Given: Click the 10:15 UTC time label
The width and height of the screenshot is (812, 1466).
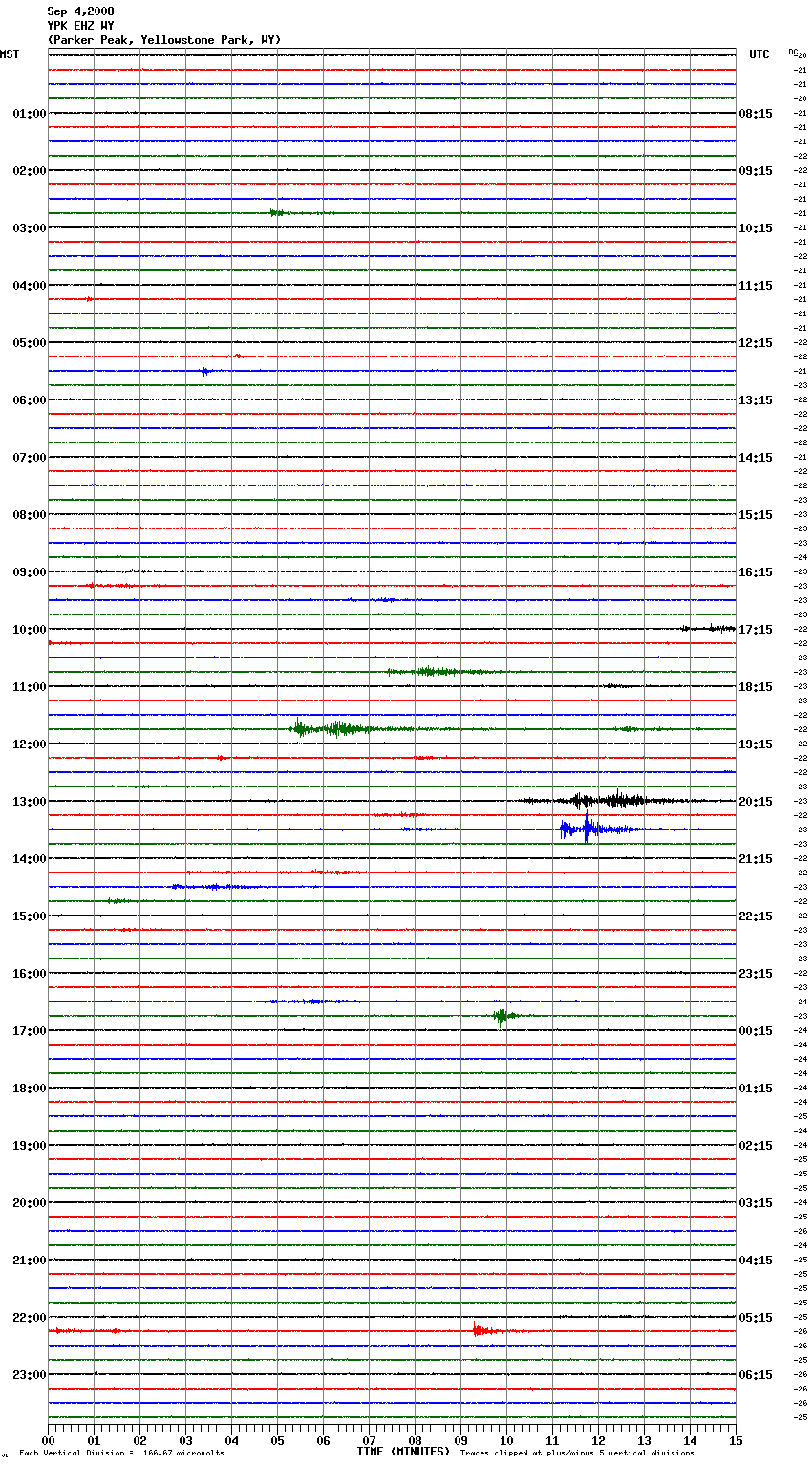Looking at the screenshot, I should pyautogui.click(x=756, y=228).
